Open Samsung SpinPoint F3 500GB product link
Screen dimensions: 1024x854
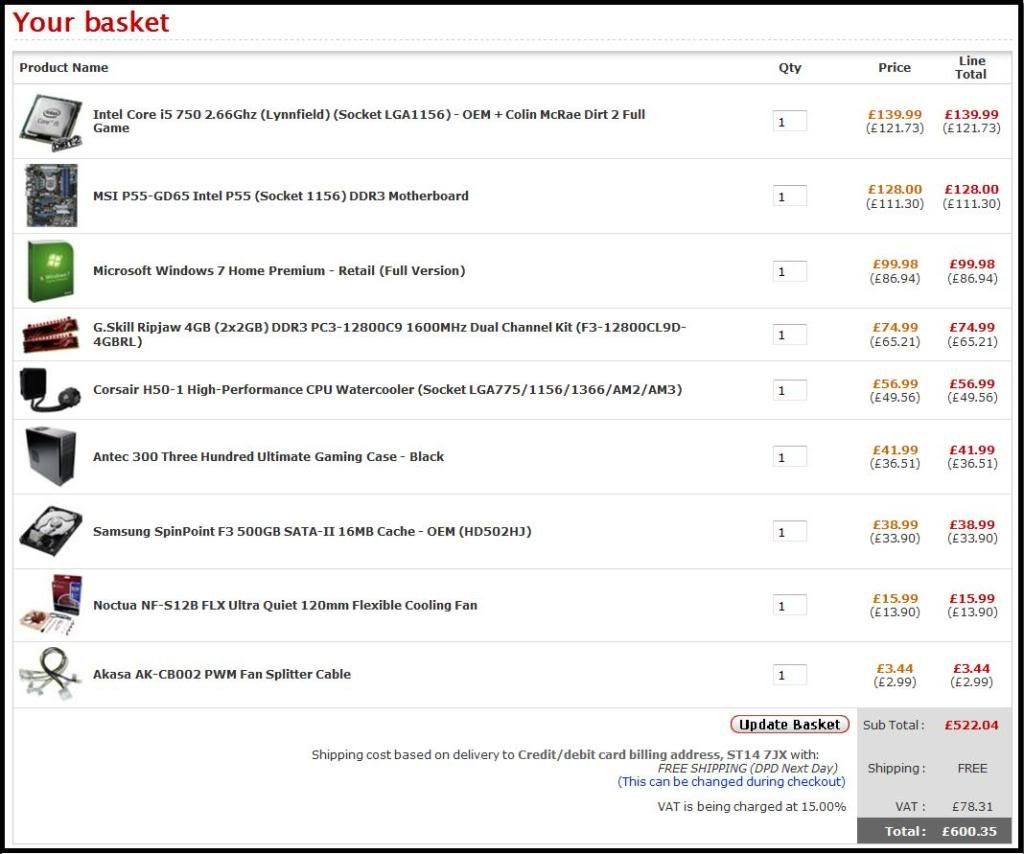pyautogui.click(x=312, y=531)
